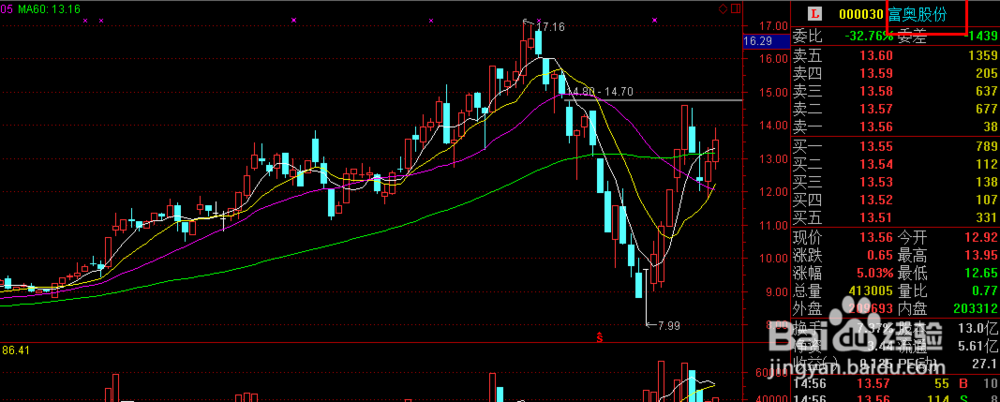The image size is (1000, 402).
Task: Select the 买四 bid row at 13.52
Action: pyautogui.click(x=895, y=200)
